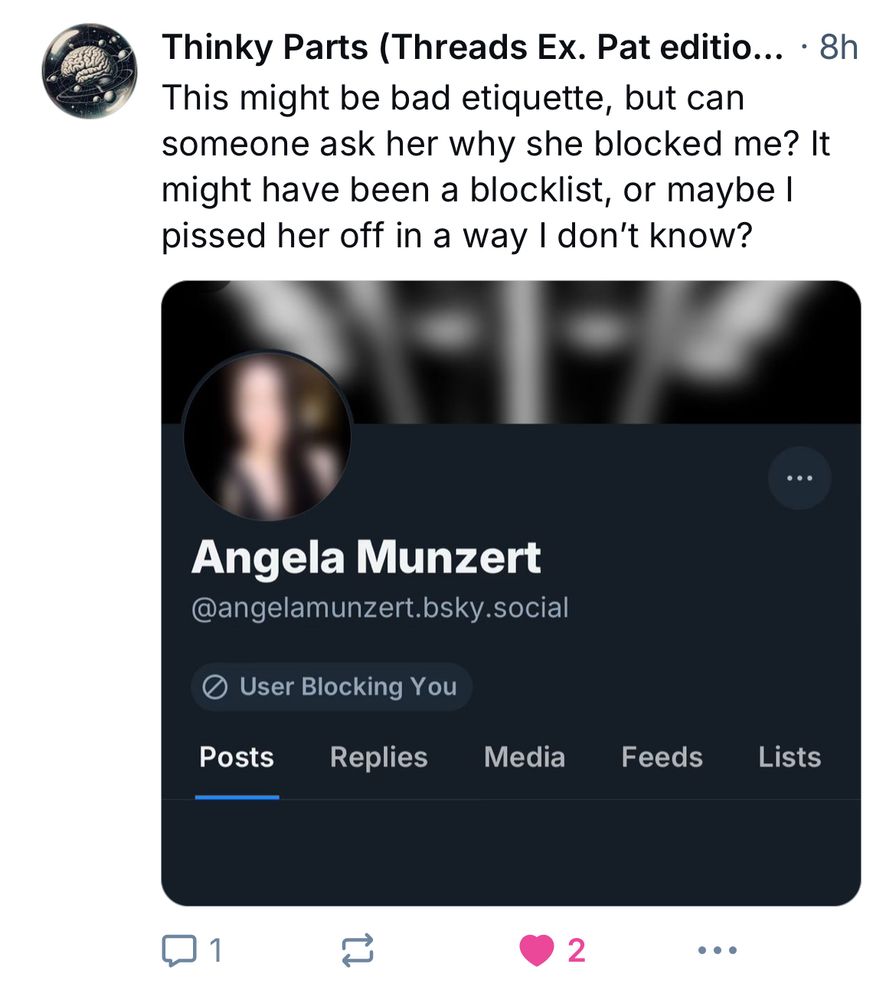Image resolution: width=896 pixels, height=1000 pixels.
Task: Switch to the Feeds tab
Action: [662, 757]
